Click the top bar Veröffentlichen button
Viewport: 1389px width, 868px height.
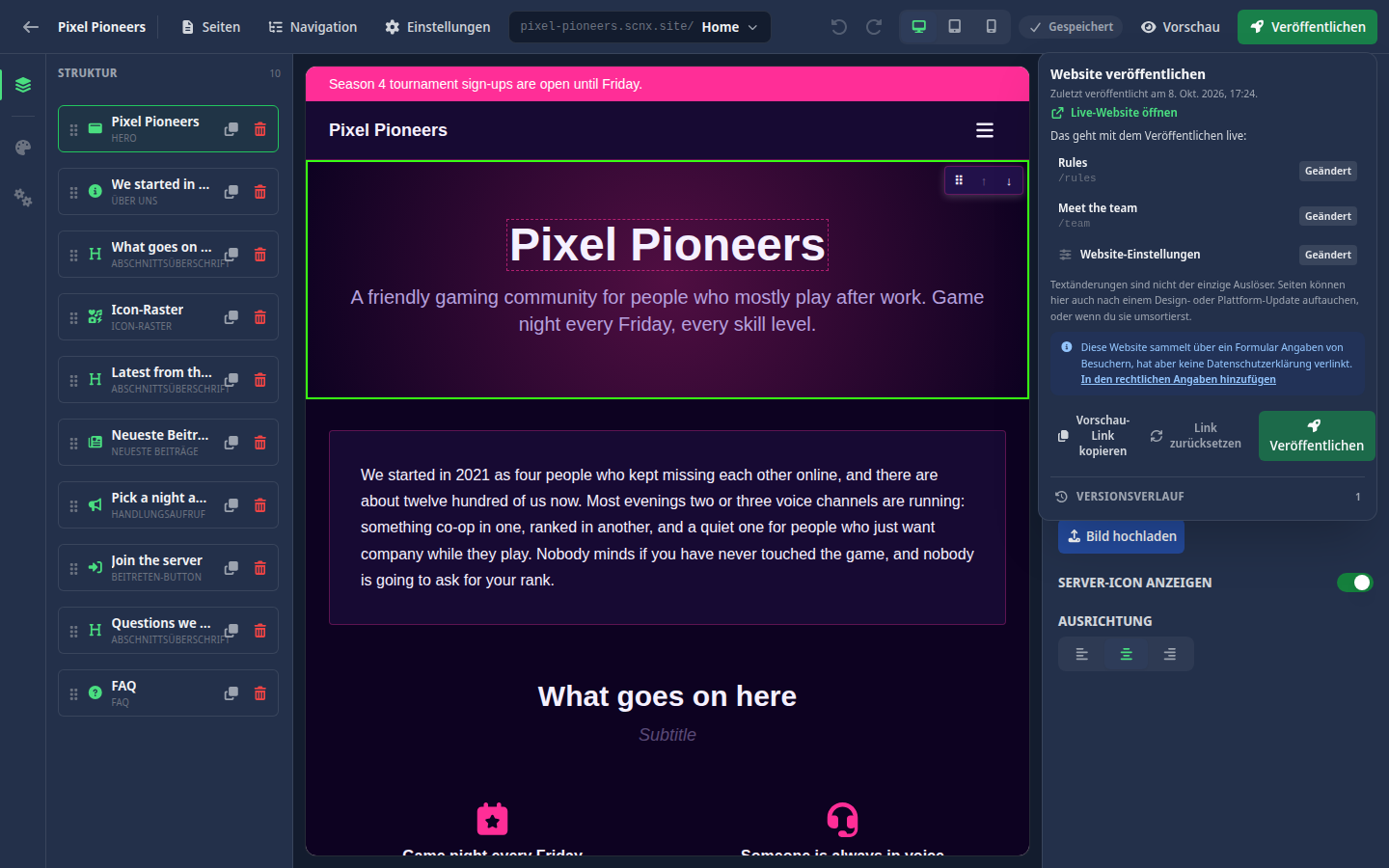1307,27
